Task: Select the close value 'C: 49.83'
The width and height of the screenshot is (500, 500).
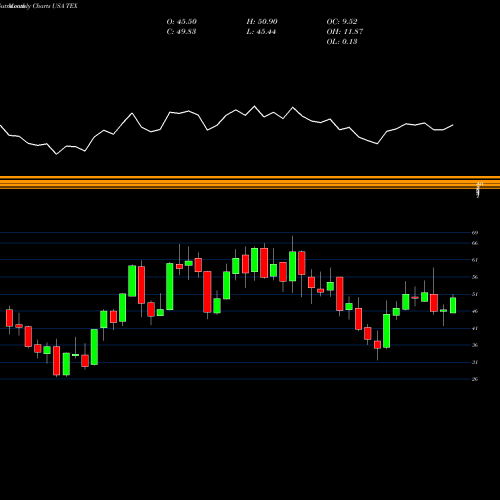Action: (x=181, y=32)
